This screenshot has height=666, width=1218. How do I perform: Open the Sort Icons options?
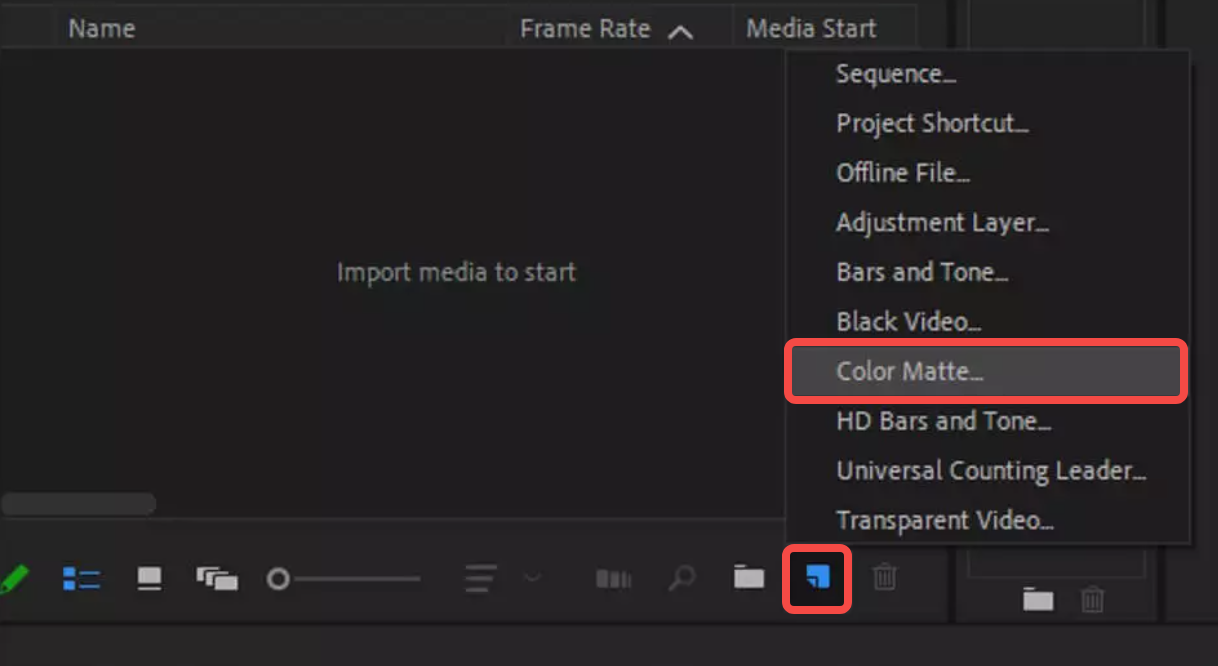[478, 578]
